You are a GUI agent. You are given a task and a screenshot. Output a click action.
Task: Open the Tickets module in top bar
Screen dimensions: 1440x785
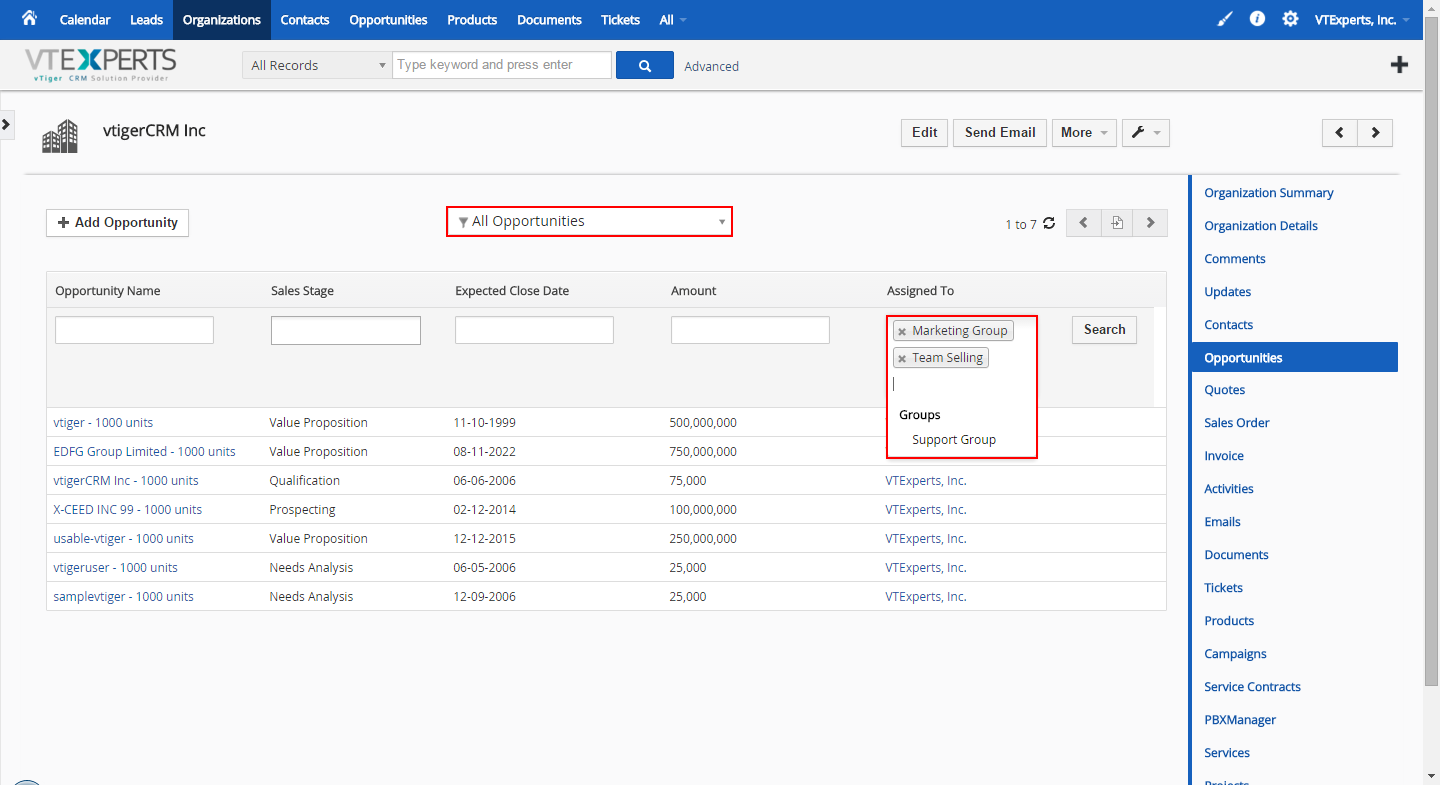(x=620, y=20)
